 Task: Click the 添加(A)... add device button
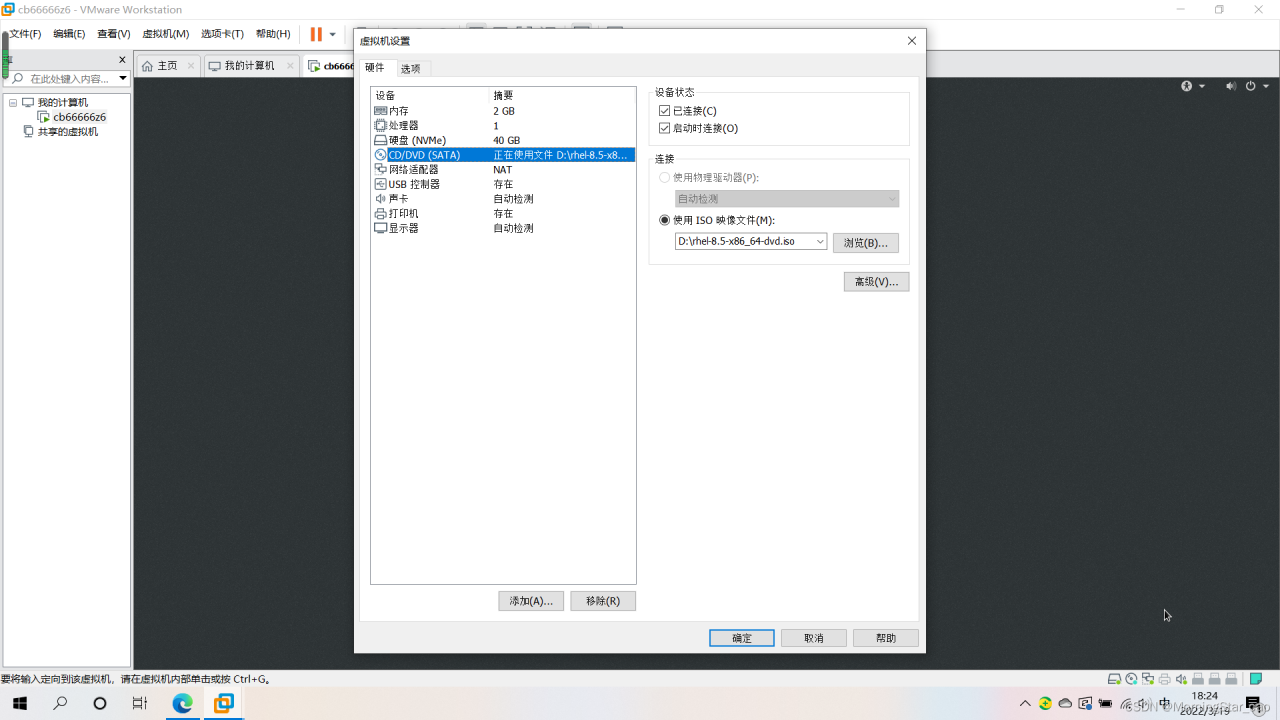531,601
